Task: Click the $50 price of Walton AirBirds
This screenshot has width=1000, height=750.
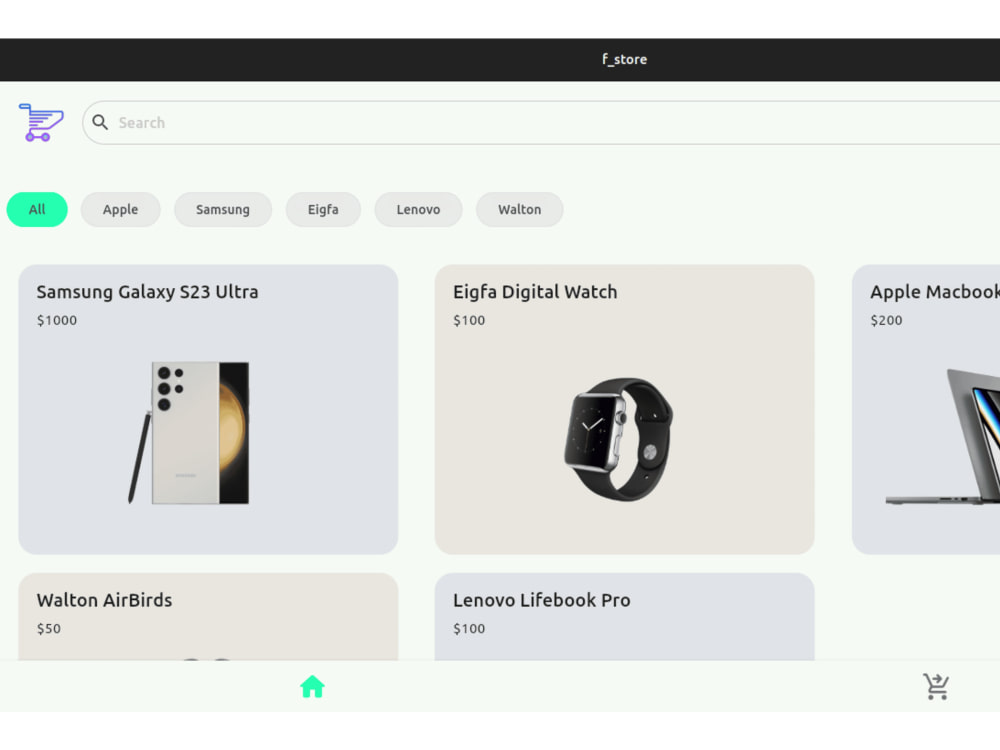Action: point(49,629)
